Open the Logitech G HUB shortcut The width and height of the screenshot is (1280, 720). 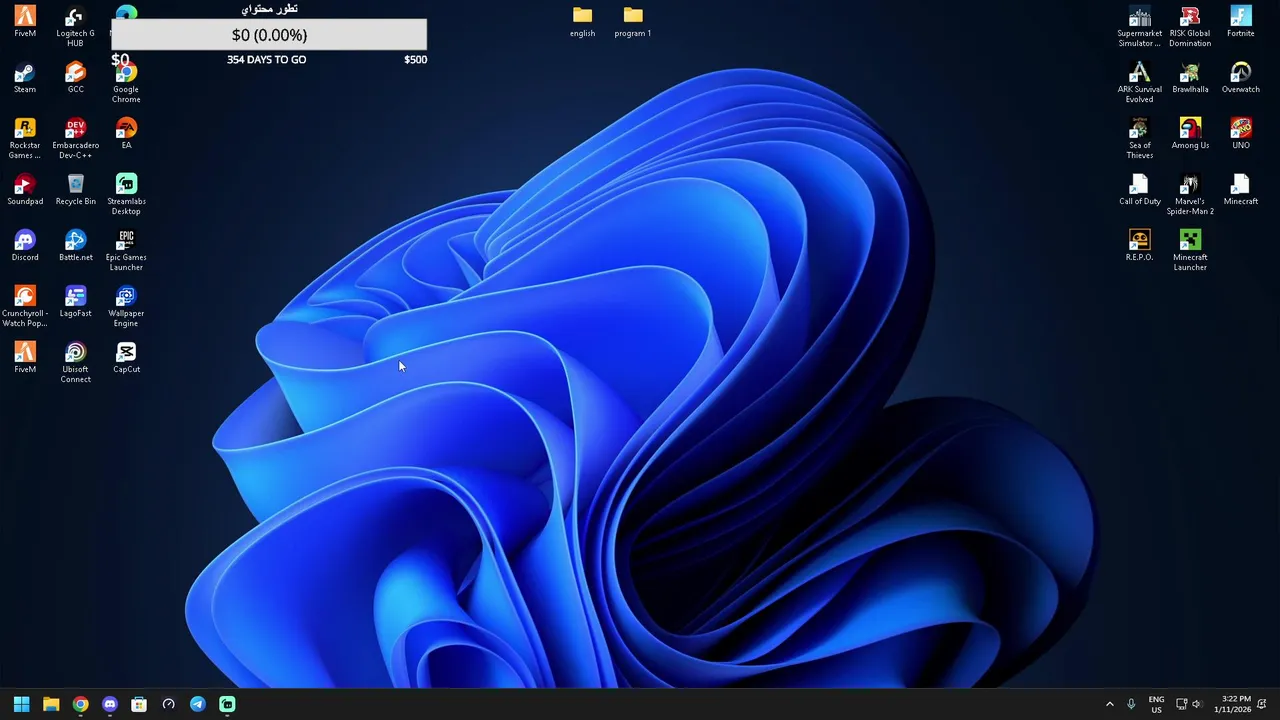[75, 27]
